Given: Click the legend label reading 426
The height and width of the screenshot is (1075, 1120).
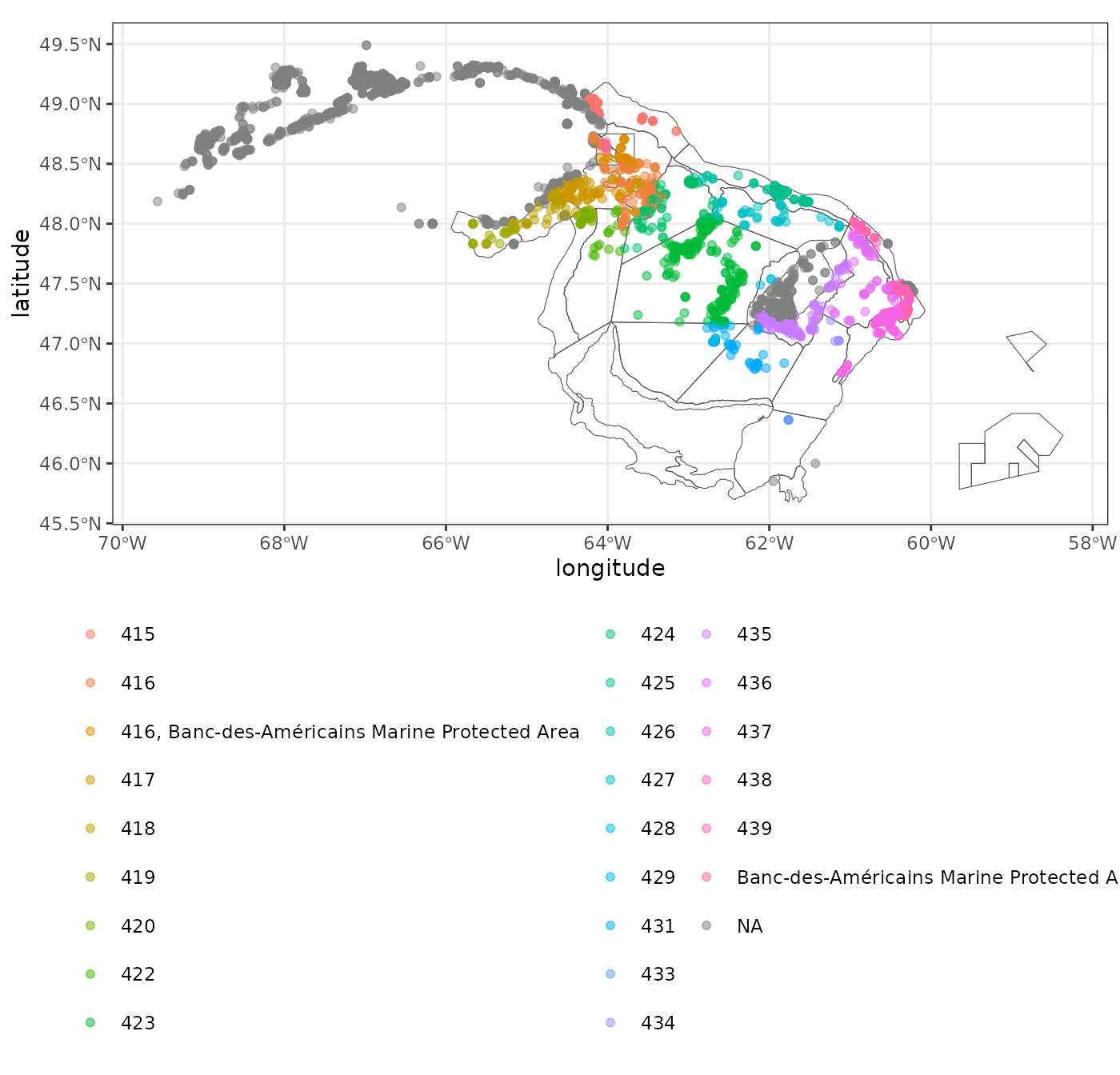Looking at the screenshot, I should (658, 732).
